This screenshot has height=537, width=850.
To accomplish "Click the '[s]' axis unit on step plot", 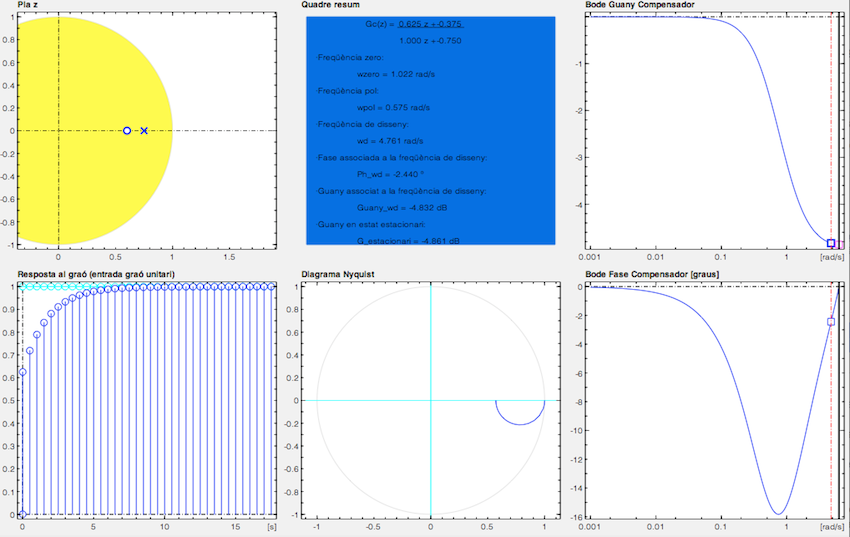I will (272, 527).
